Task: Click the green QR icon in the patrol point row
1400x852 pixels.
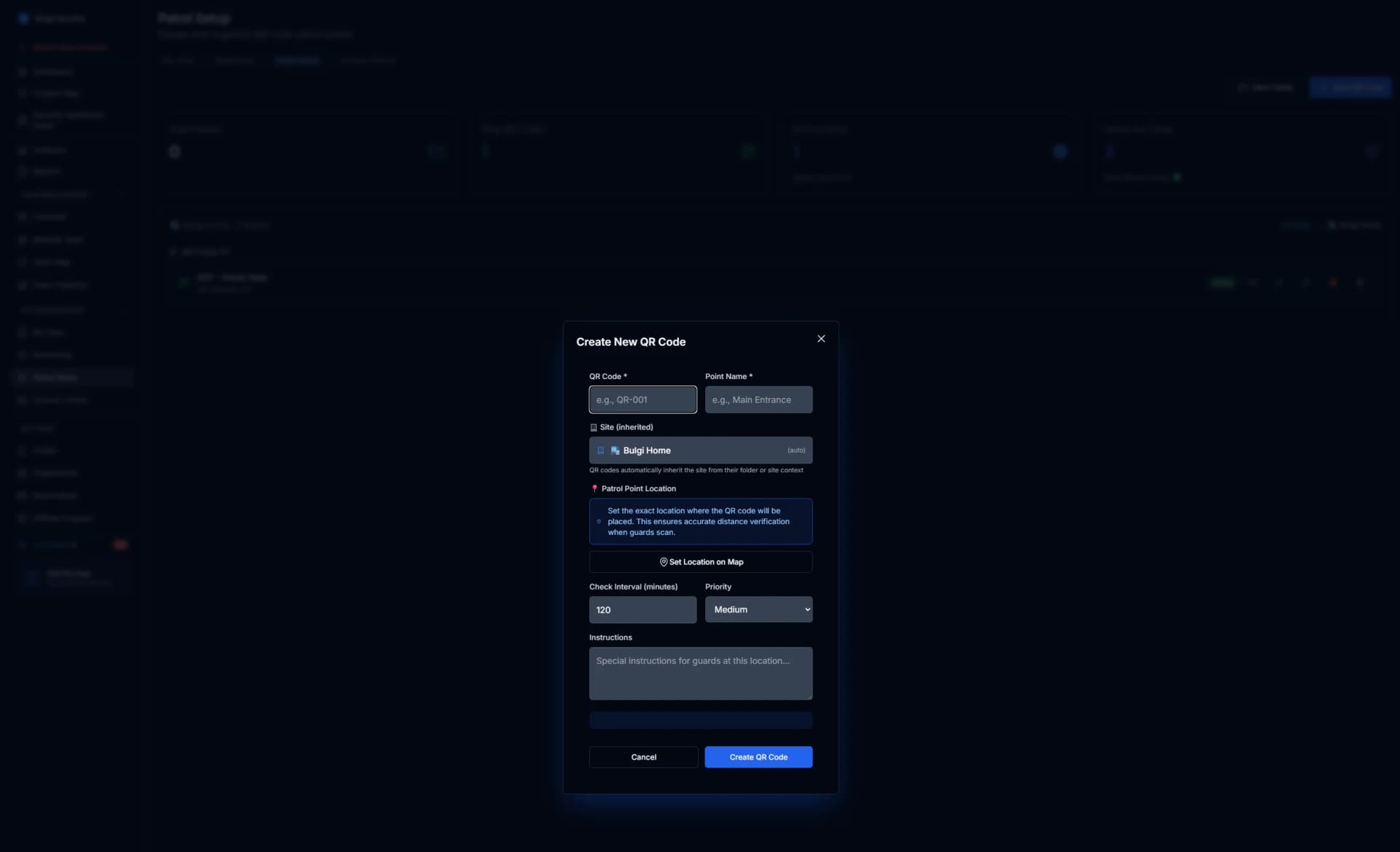Action: point(184,281)
